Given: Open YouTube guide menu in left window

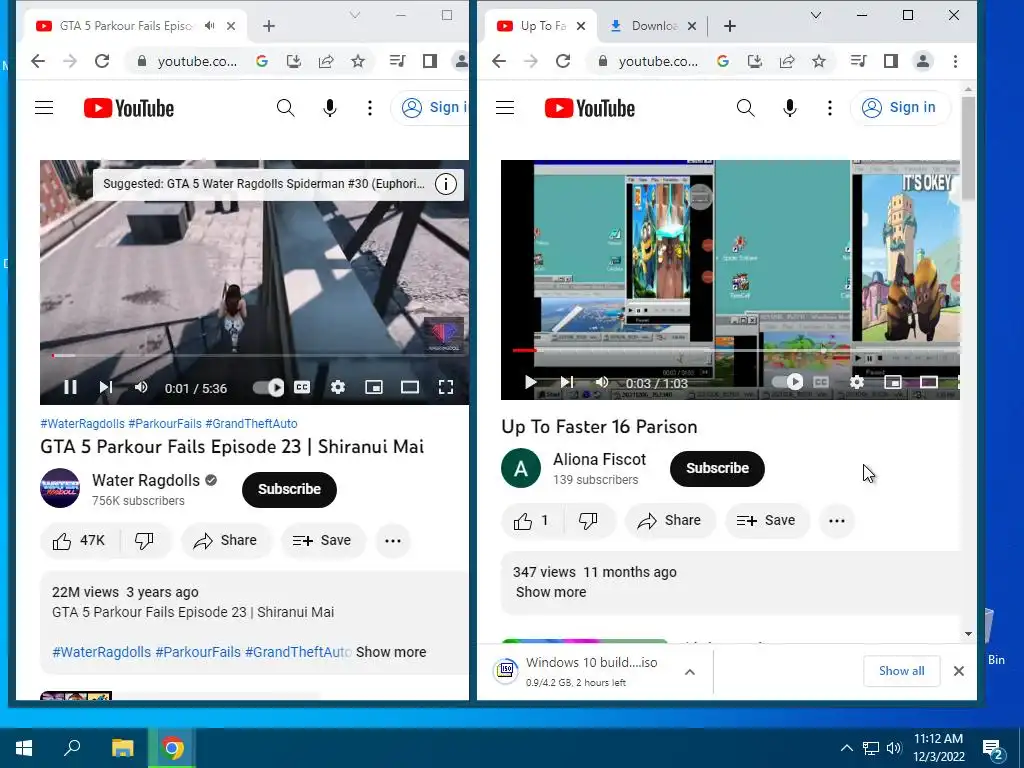Looking at the screenshot, I should [x=44, y=108].
